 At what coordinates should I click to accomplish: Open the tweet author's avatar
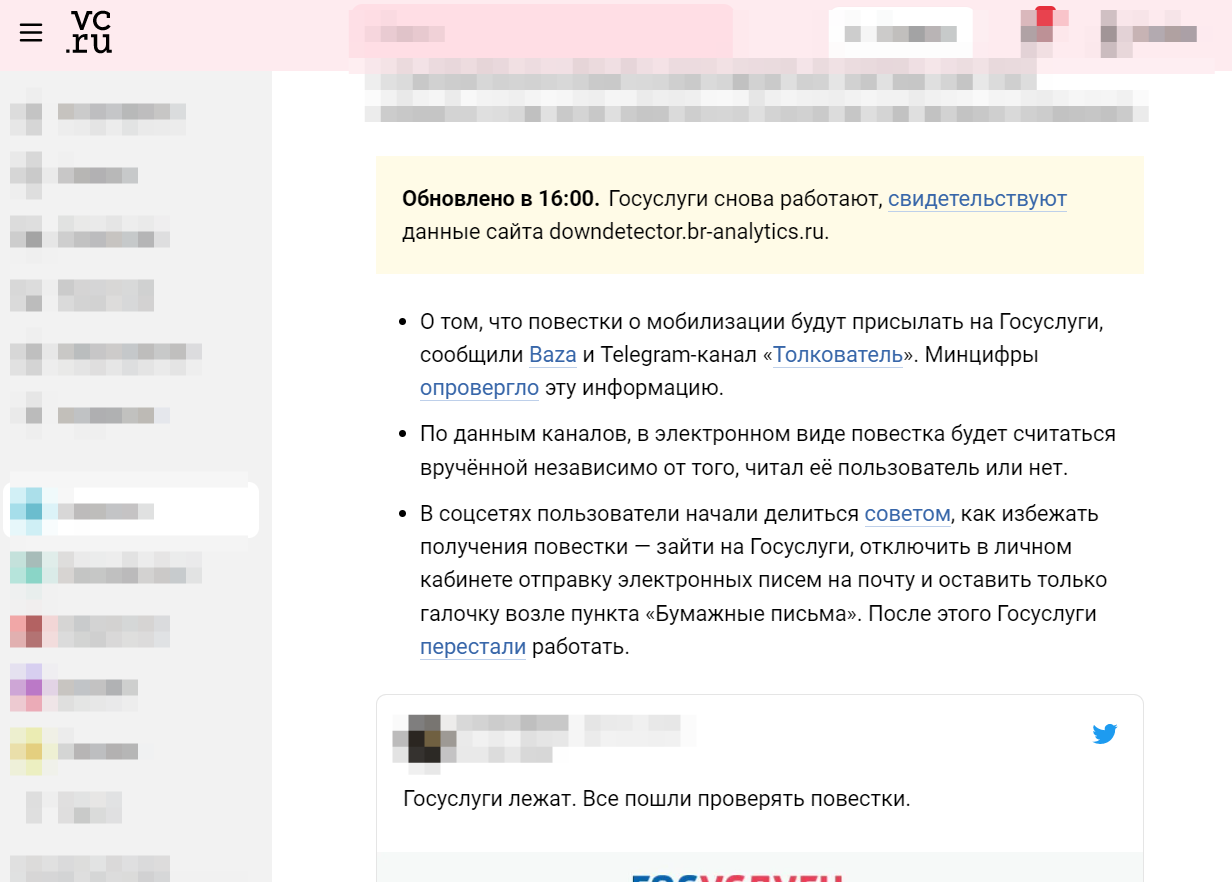pos(424,740)
